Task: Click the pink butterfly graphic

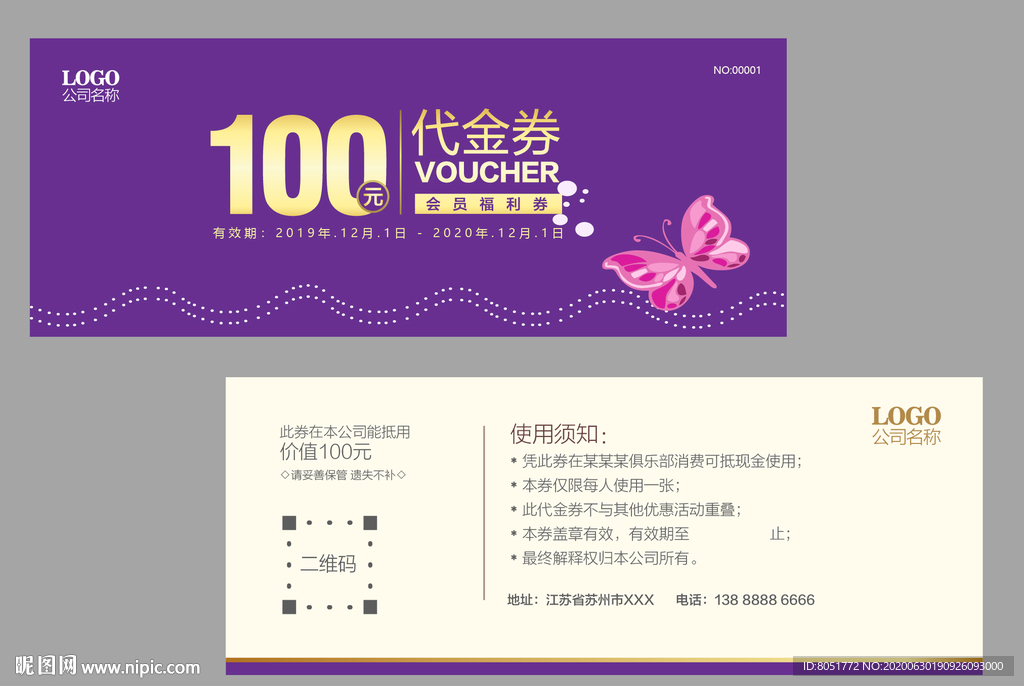Action: [676, 253]
